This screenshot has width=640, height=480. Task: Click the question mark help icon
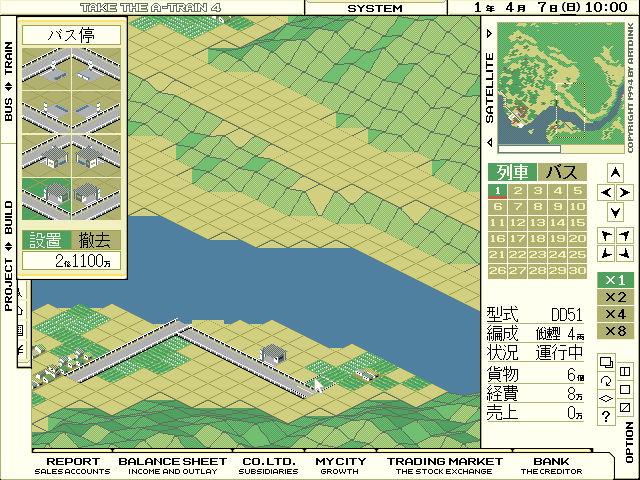tap(606, 417)
